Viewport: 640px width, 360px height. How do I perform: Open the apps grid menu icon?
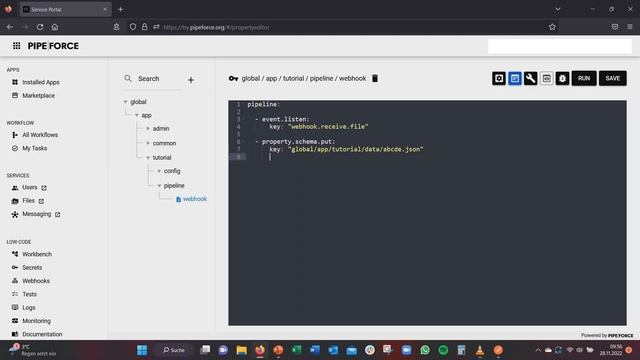coord(16,46)
